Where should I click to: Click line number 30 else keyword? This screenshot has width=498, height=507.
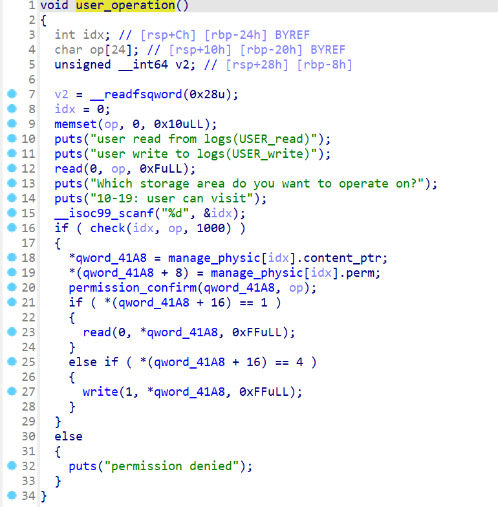click(x=68, y=436)
